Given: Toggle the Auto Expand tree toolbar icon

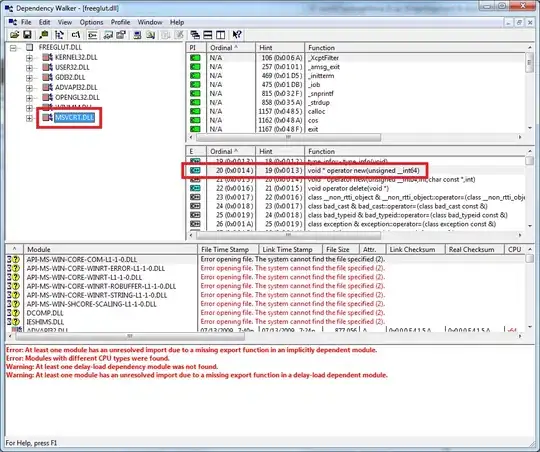Looking at the screenshot, I should click(x=59, y=34).
